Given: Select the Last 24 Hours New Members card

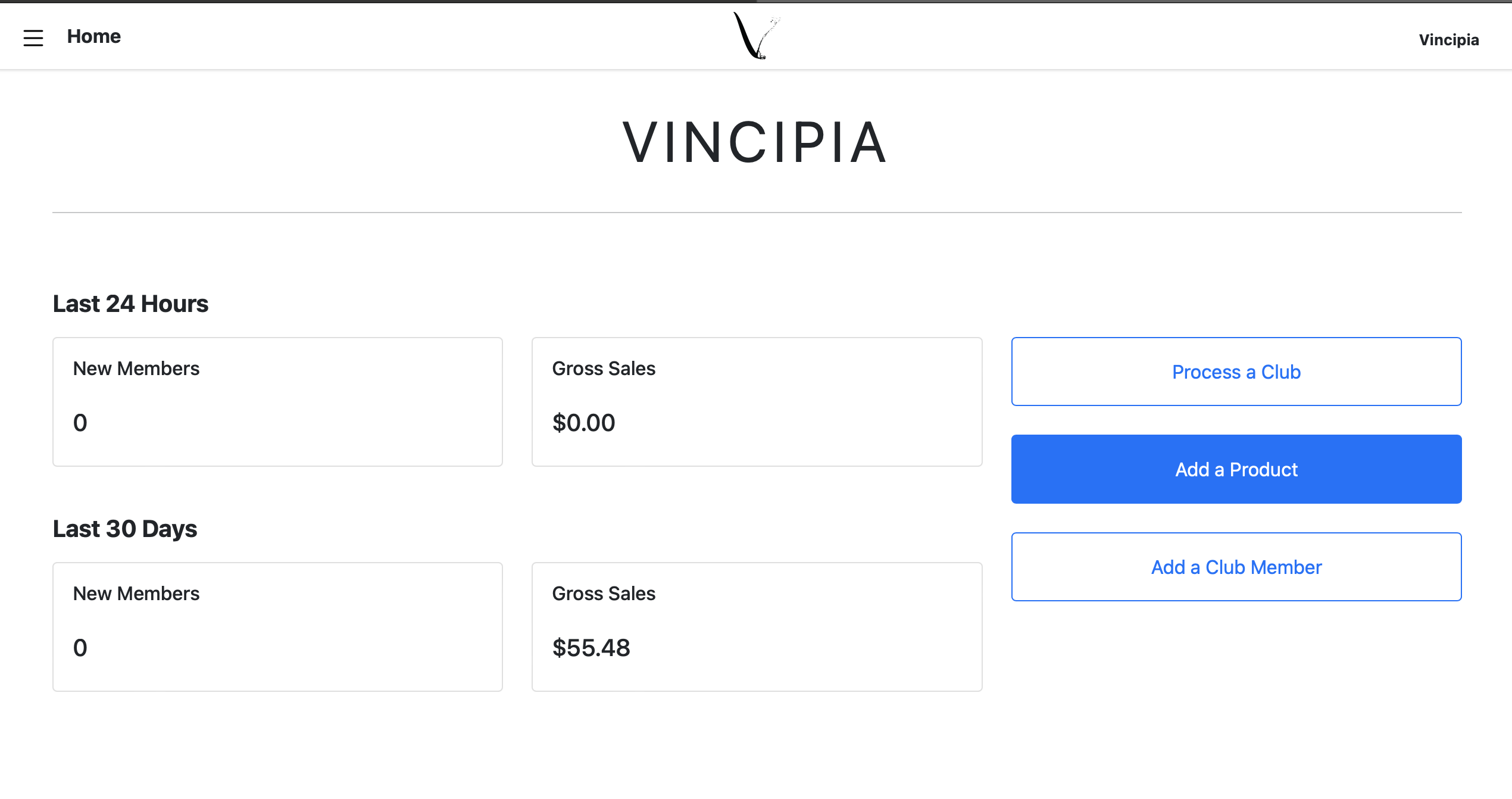Looking at the screenshot, I should point(277,402).
